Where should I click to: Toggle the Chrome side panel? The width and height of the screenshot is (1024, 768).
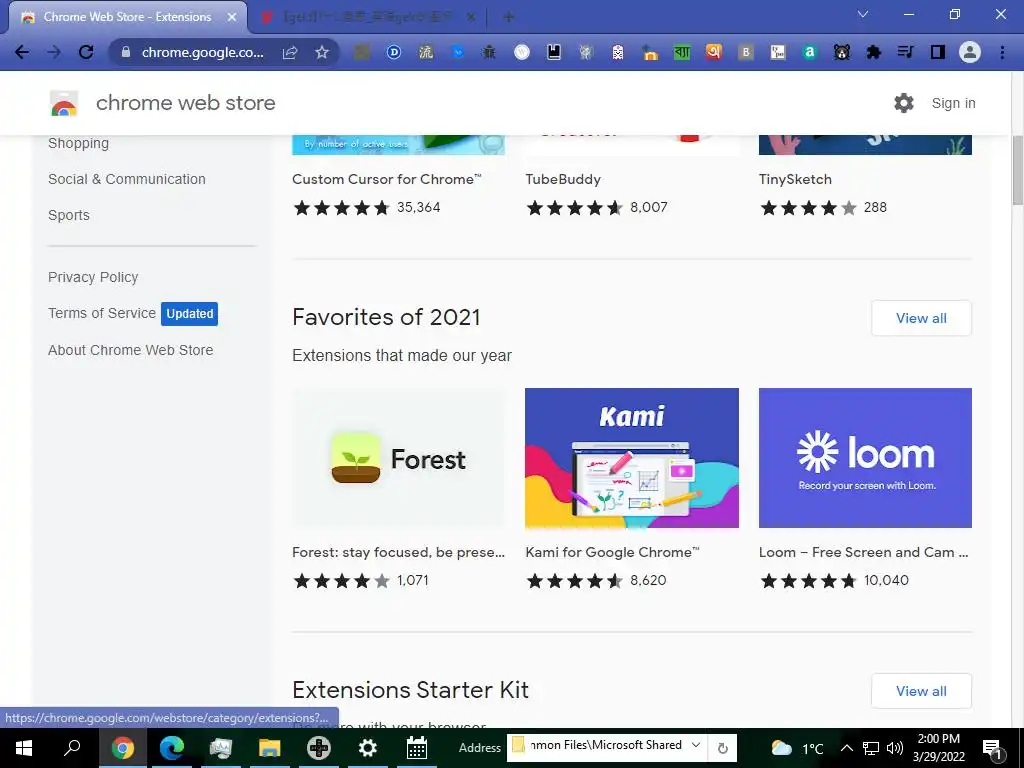click(x=938, y=52)
